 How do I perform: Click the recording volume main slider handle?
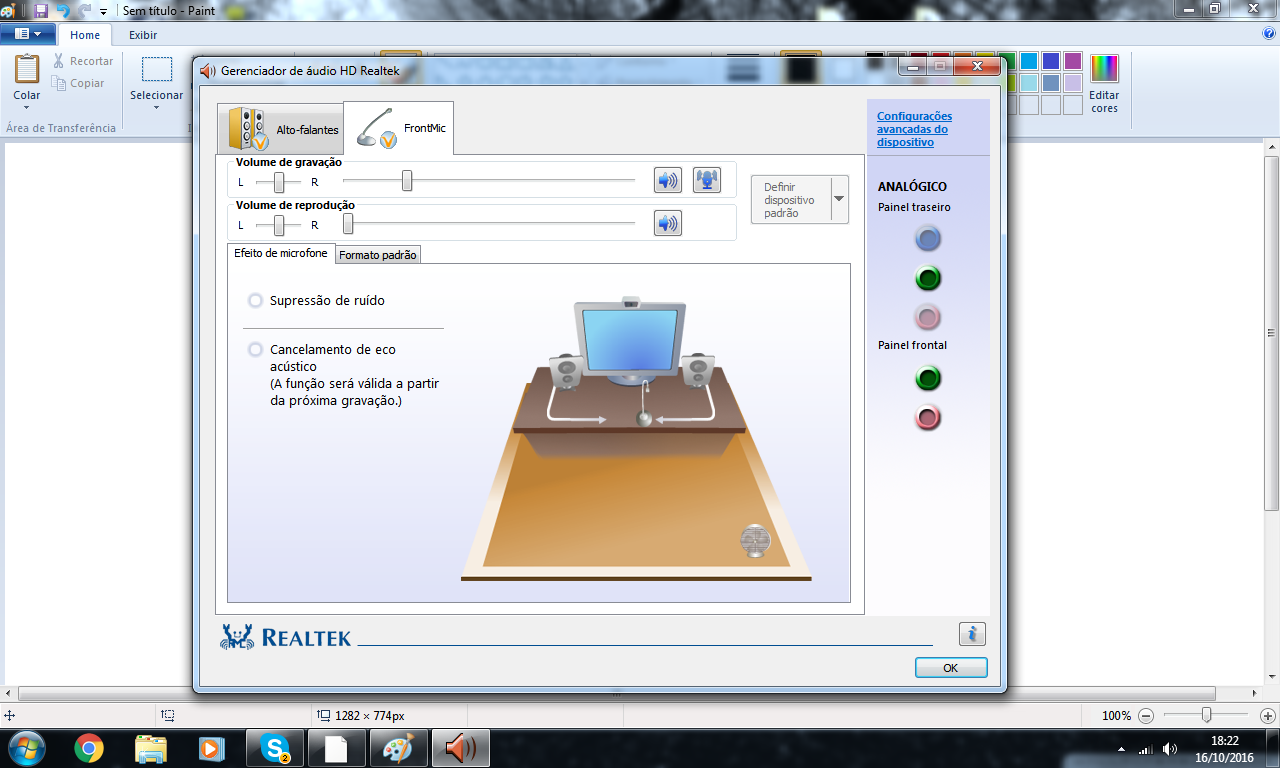click(407, 180)
